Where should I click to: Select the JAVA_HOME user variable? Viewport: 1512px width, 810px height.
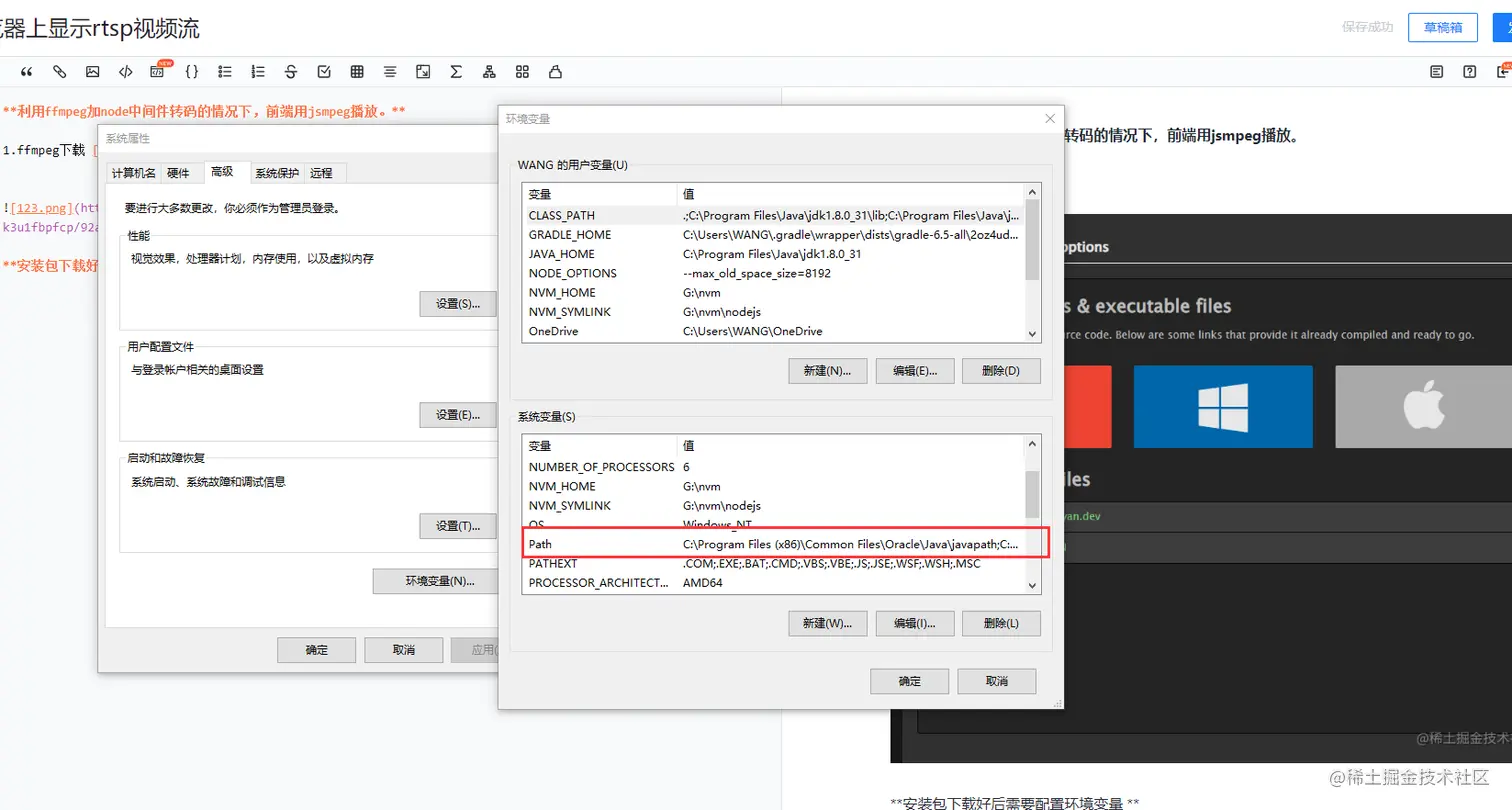coord(774,254)
